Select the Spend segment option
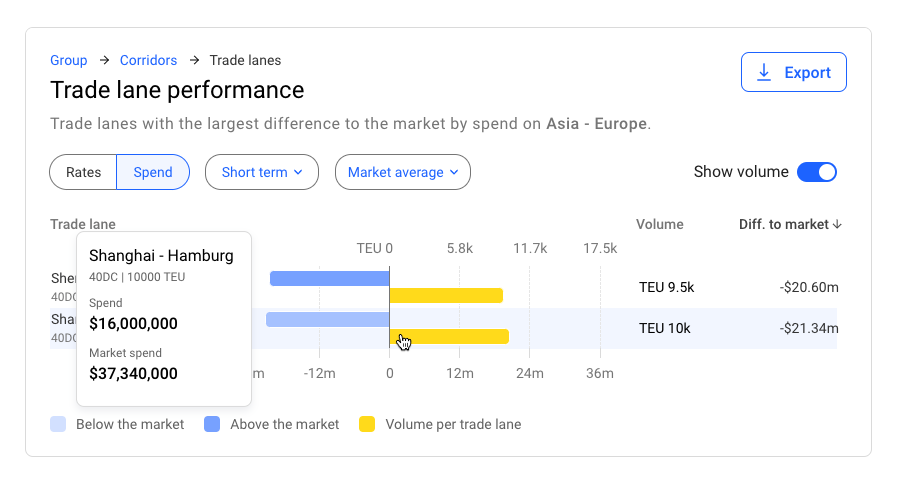 pos(153,172)
